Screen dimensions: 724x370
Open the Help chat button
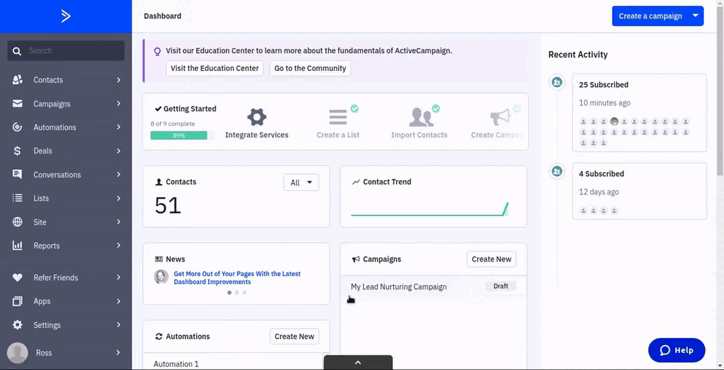click(676, 350)
